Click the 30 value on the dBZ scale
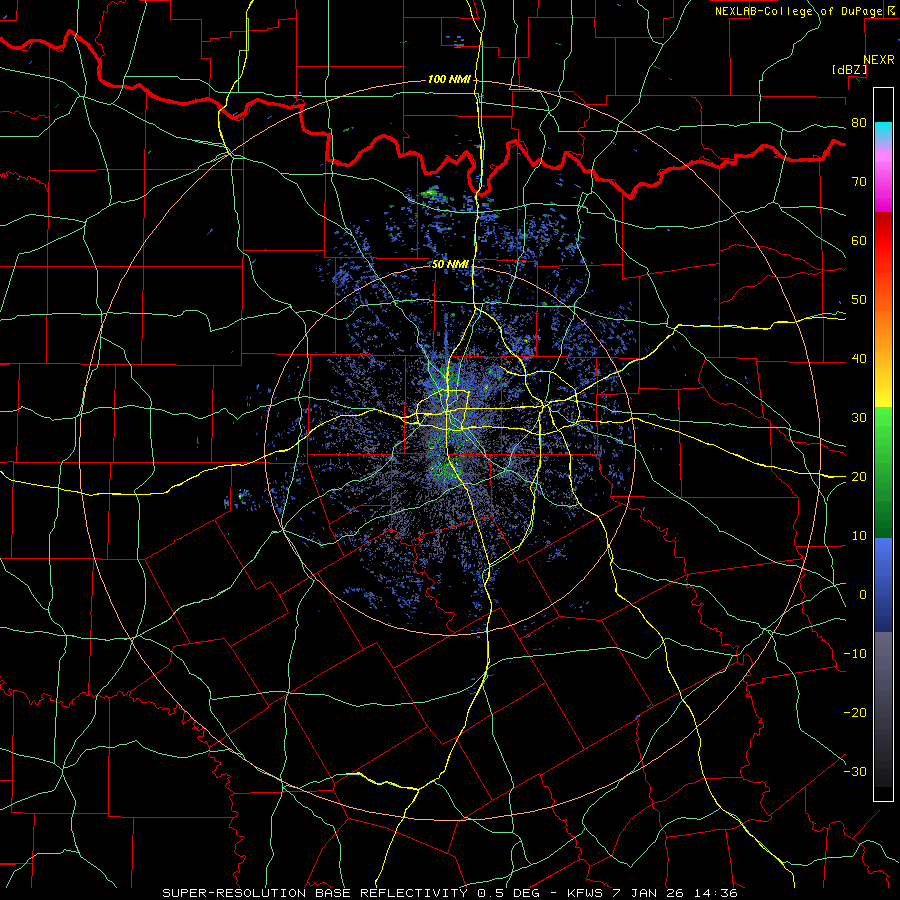Image resolution: width=900 pixels, height=900 pixels. tap(859, 418)
